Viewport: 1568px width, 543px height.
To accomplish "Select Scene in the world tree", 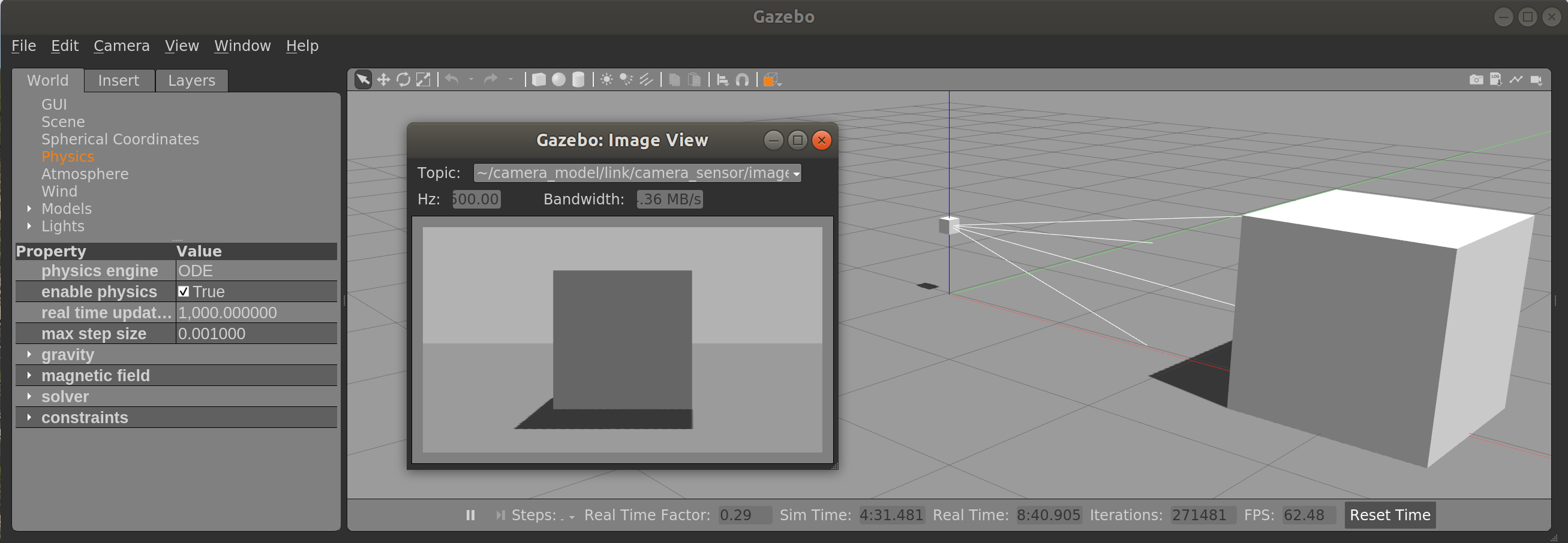I will pos(64,122).
